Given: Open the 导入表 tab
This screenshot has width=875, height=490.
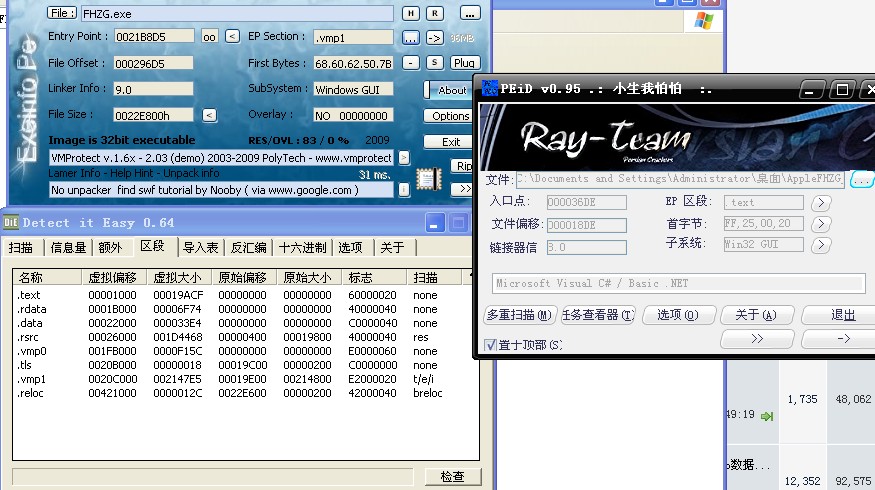Looking at the screenshot, I should tap(200, 247).
